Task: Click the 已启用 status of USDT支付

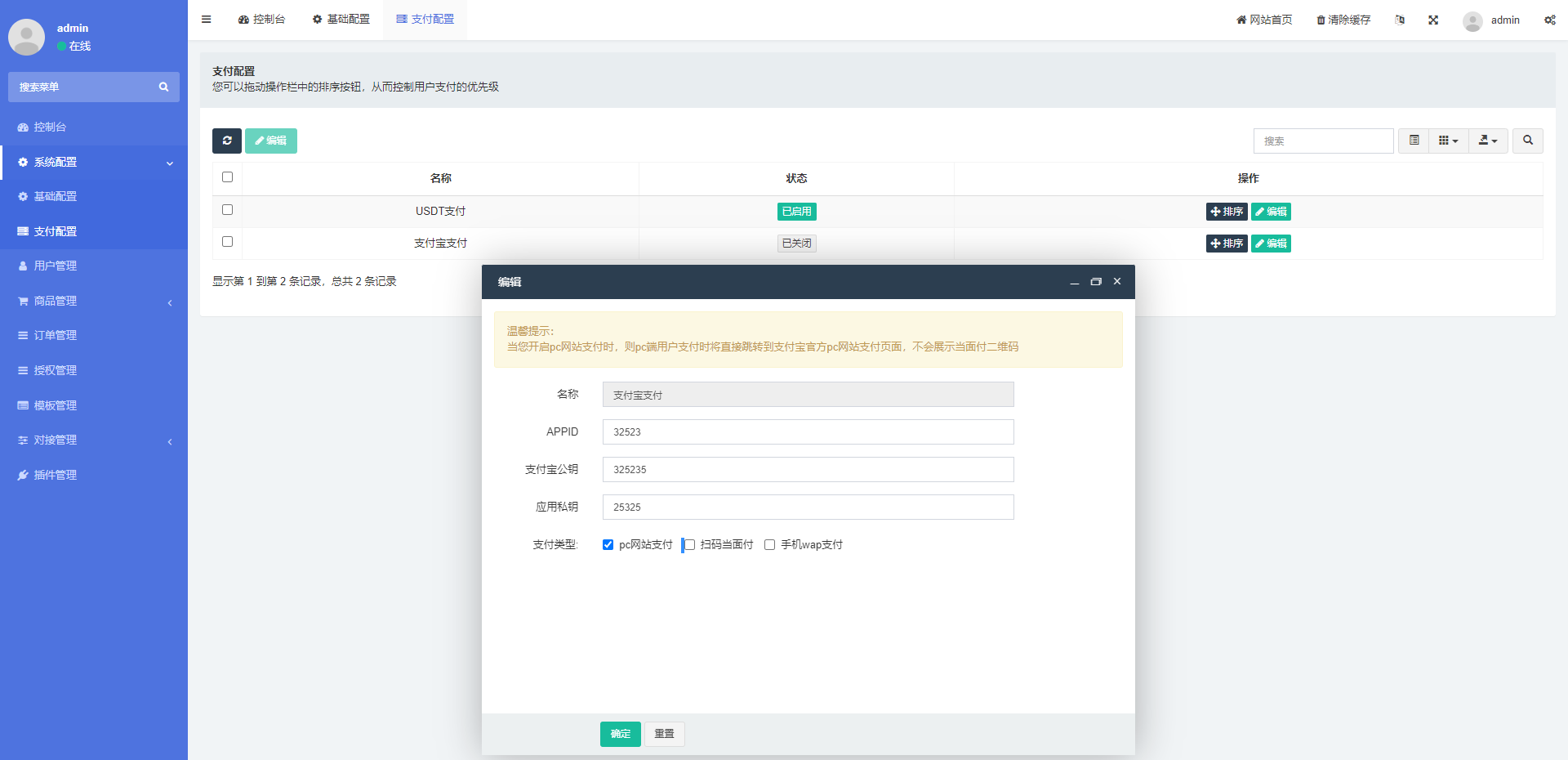Action: [797, 212]
